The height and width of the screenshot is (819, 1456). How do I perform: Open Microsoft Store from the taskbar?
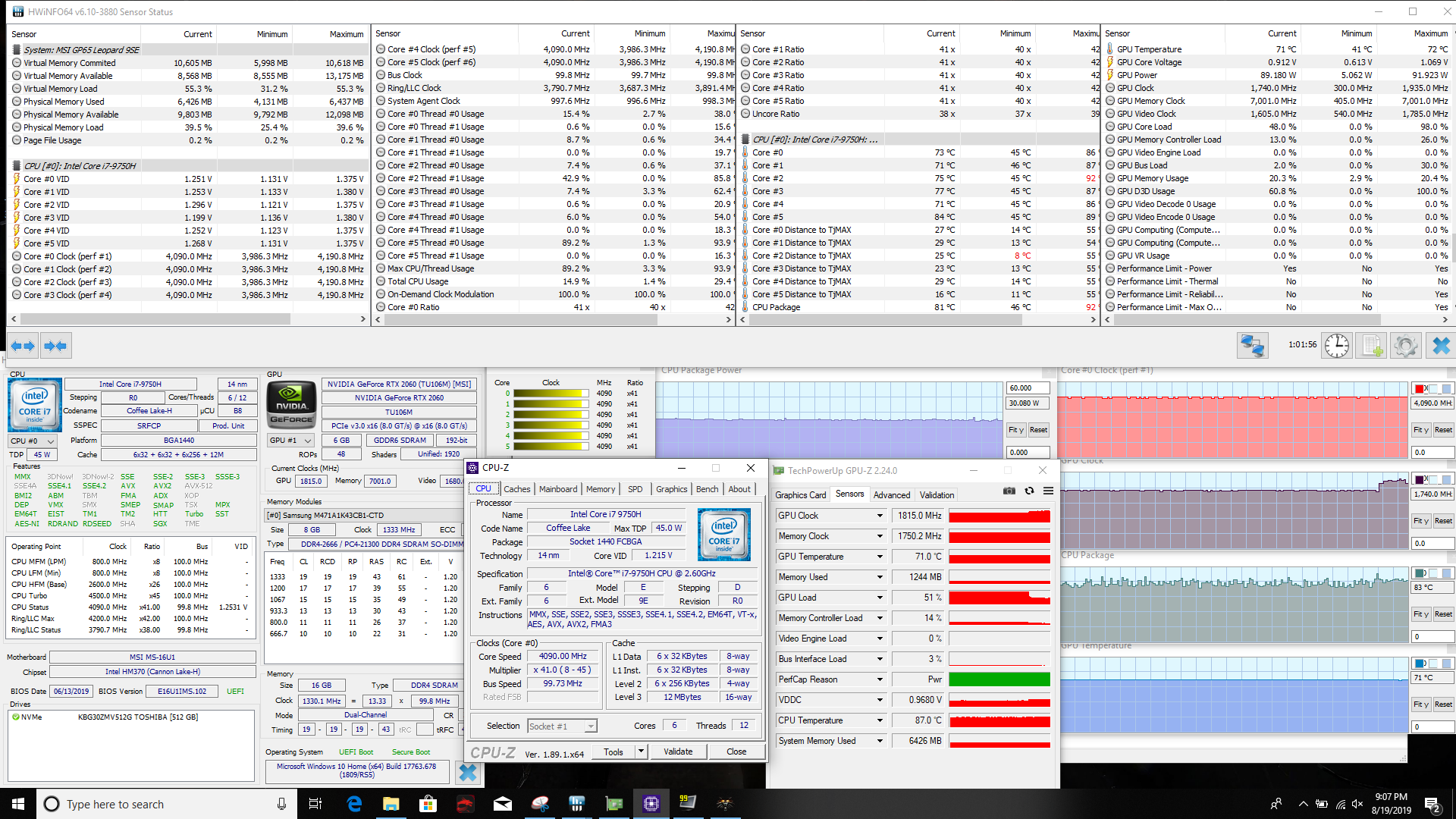428,804
